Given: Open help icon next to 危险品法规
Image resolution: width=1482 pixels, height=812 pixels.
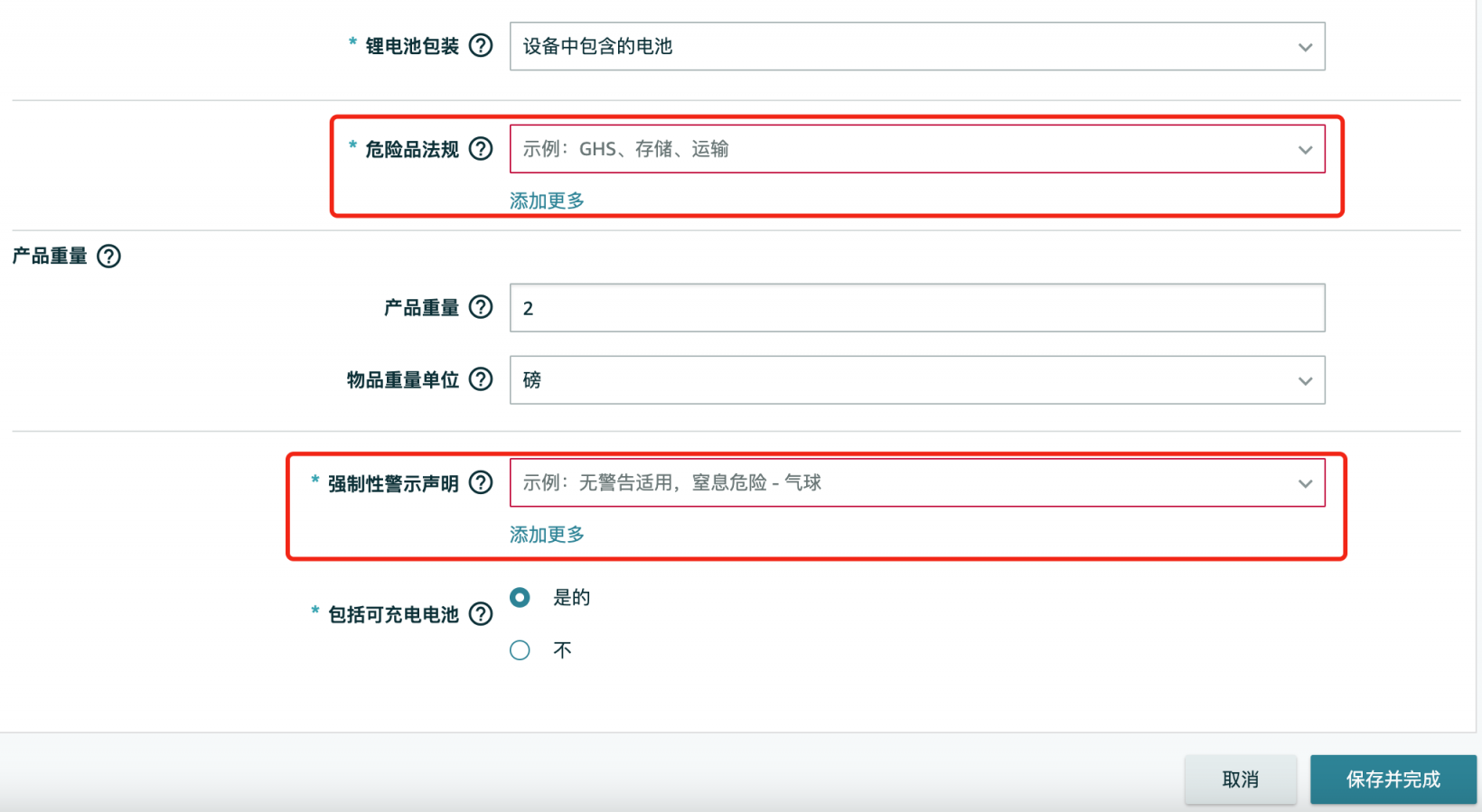Looking at the screenshot, I should [481, 148].
